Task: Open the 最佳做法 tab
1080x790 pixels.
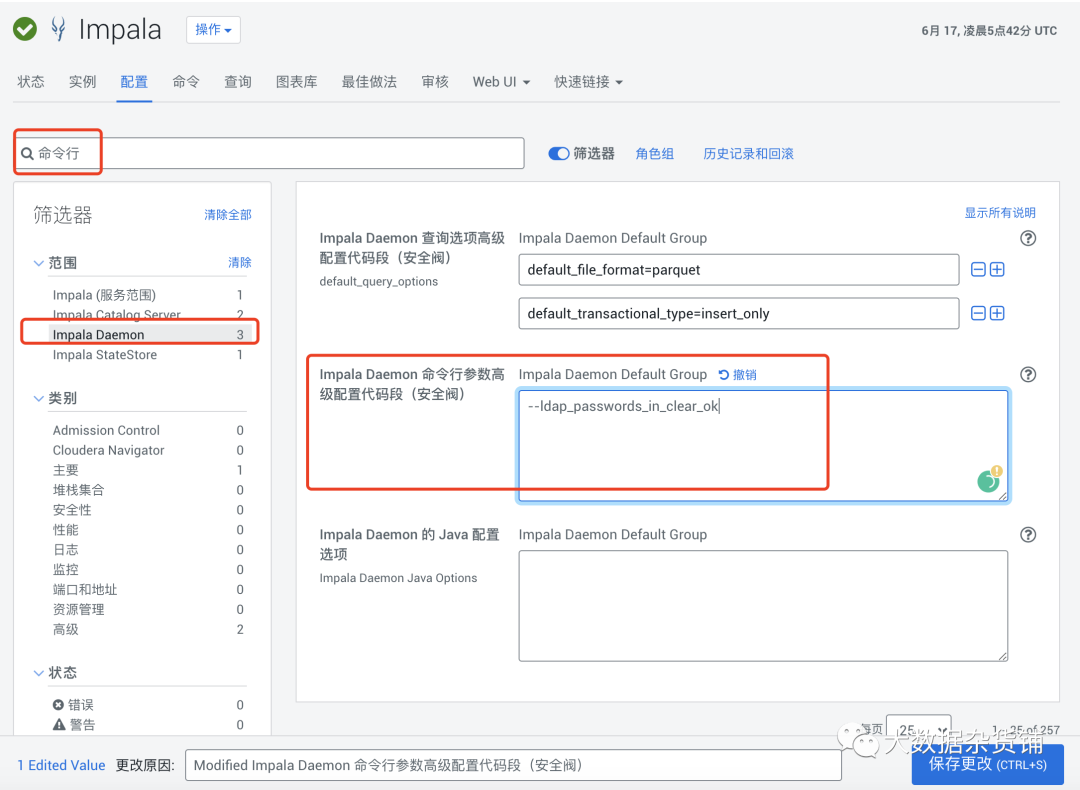Action: click(369, 82)
